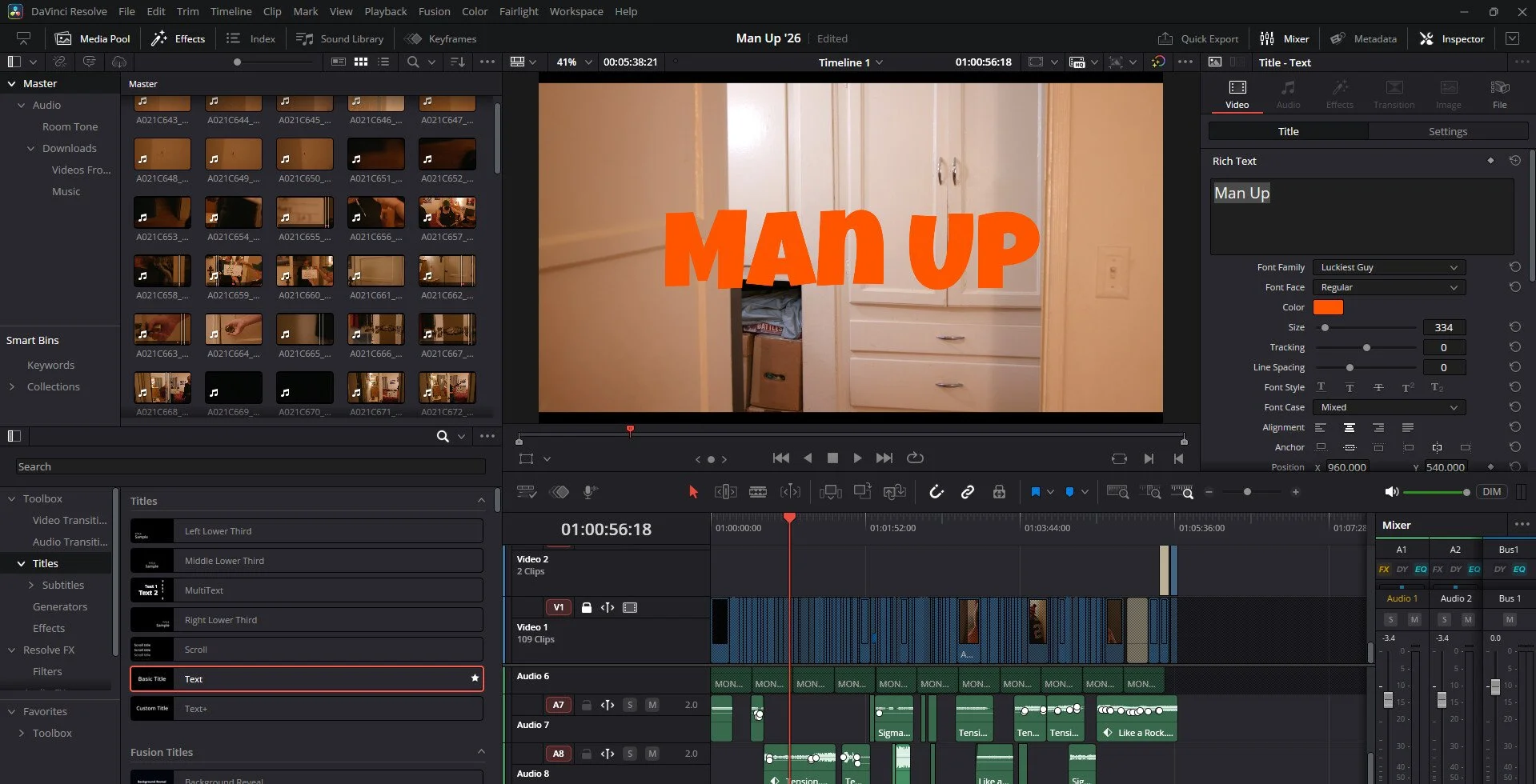Lock the Video 1 track
This screenshot has height=784, width=1536.
click(586, 607)
